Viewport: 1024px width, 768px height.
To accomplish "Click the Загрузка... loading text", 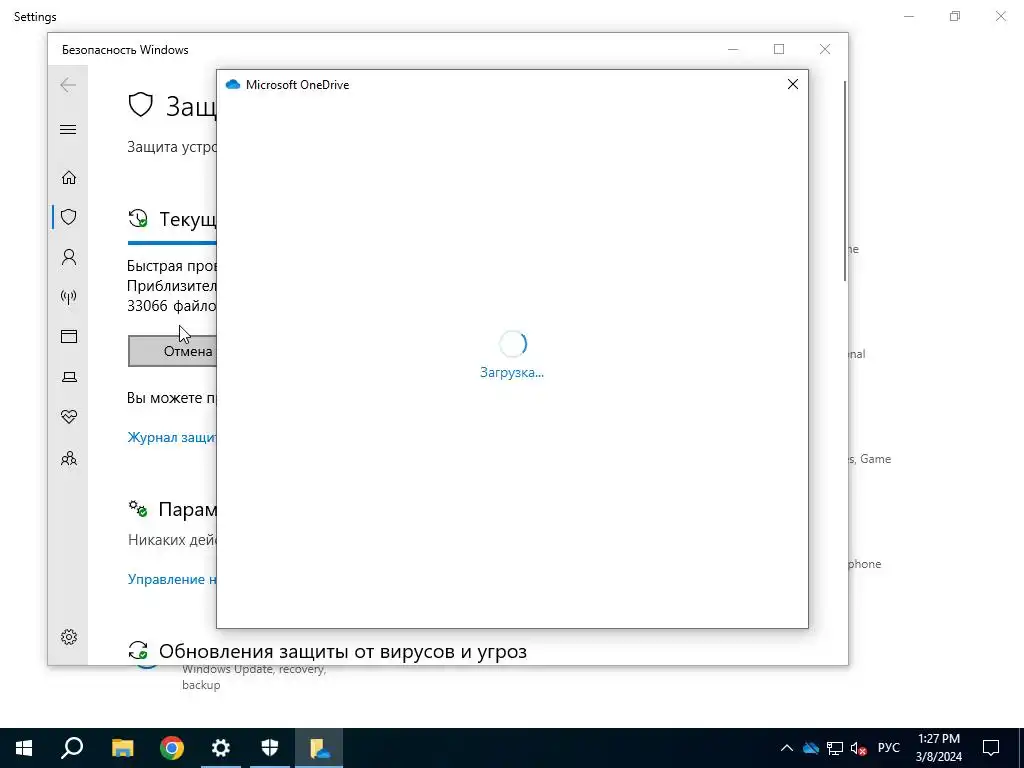I will pyautogui.click(x=512, y=372).
